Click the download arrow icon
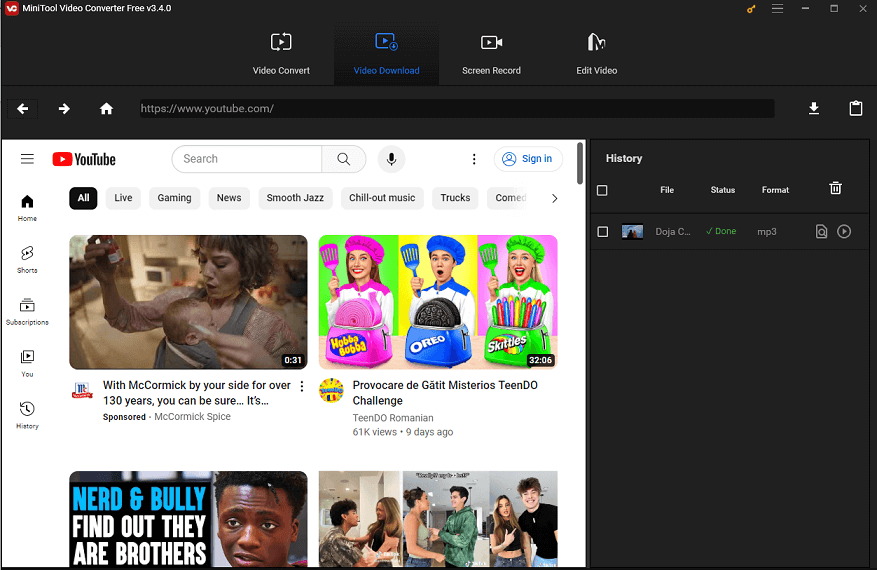877x570 pixels. [x=814, y=109]
